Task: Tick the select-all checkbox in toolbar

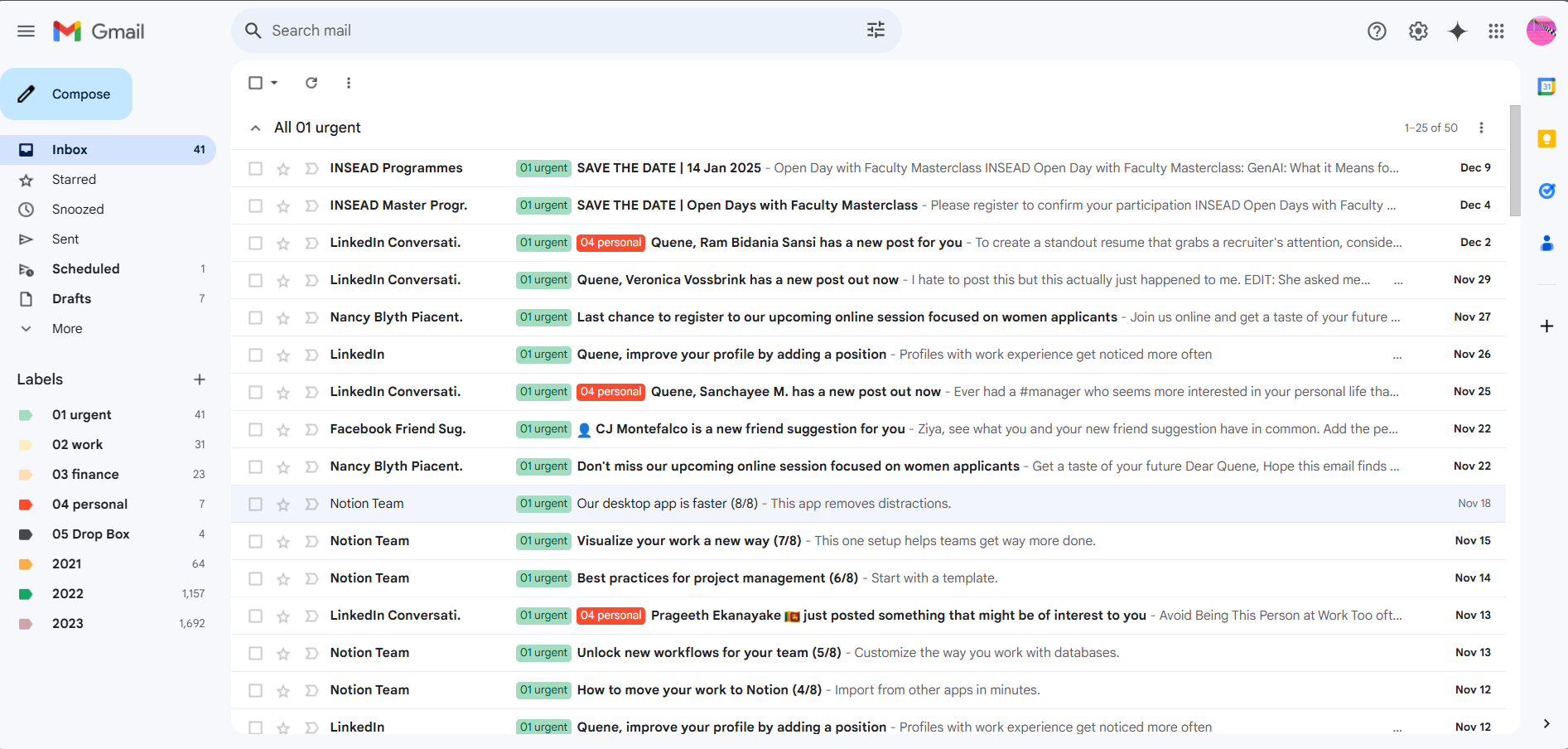Action: tap(255, 83)
